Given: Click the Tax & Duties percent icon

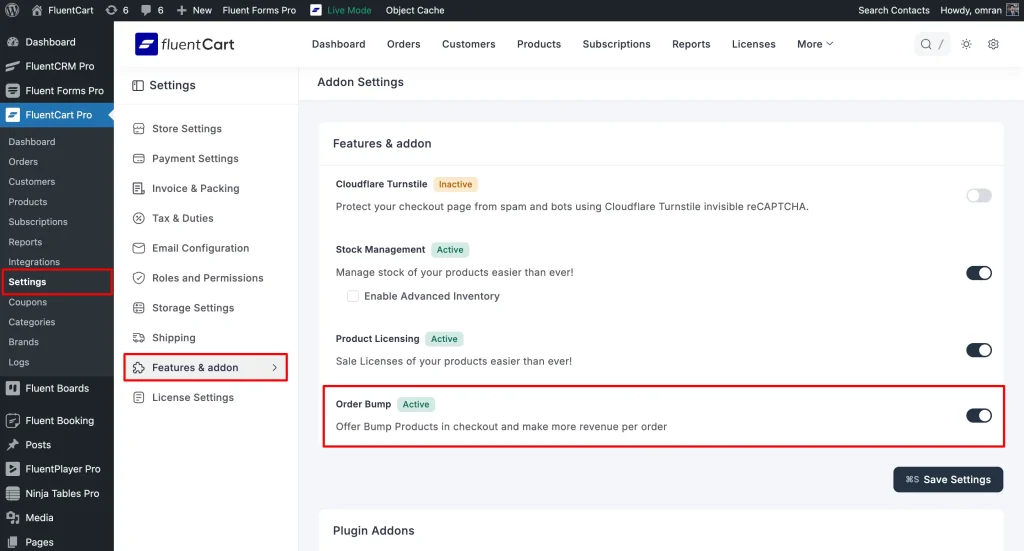Looking at the screenshot, I should click(x=138, y=218).
